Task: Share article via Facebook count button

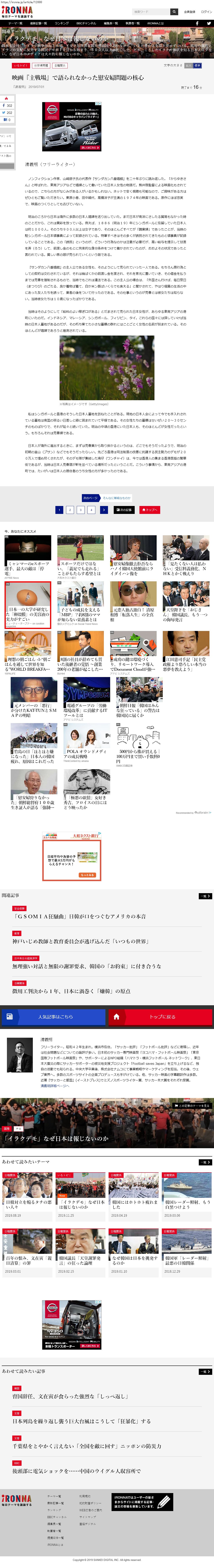Action: tap(7, 105)
